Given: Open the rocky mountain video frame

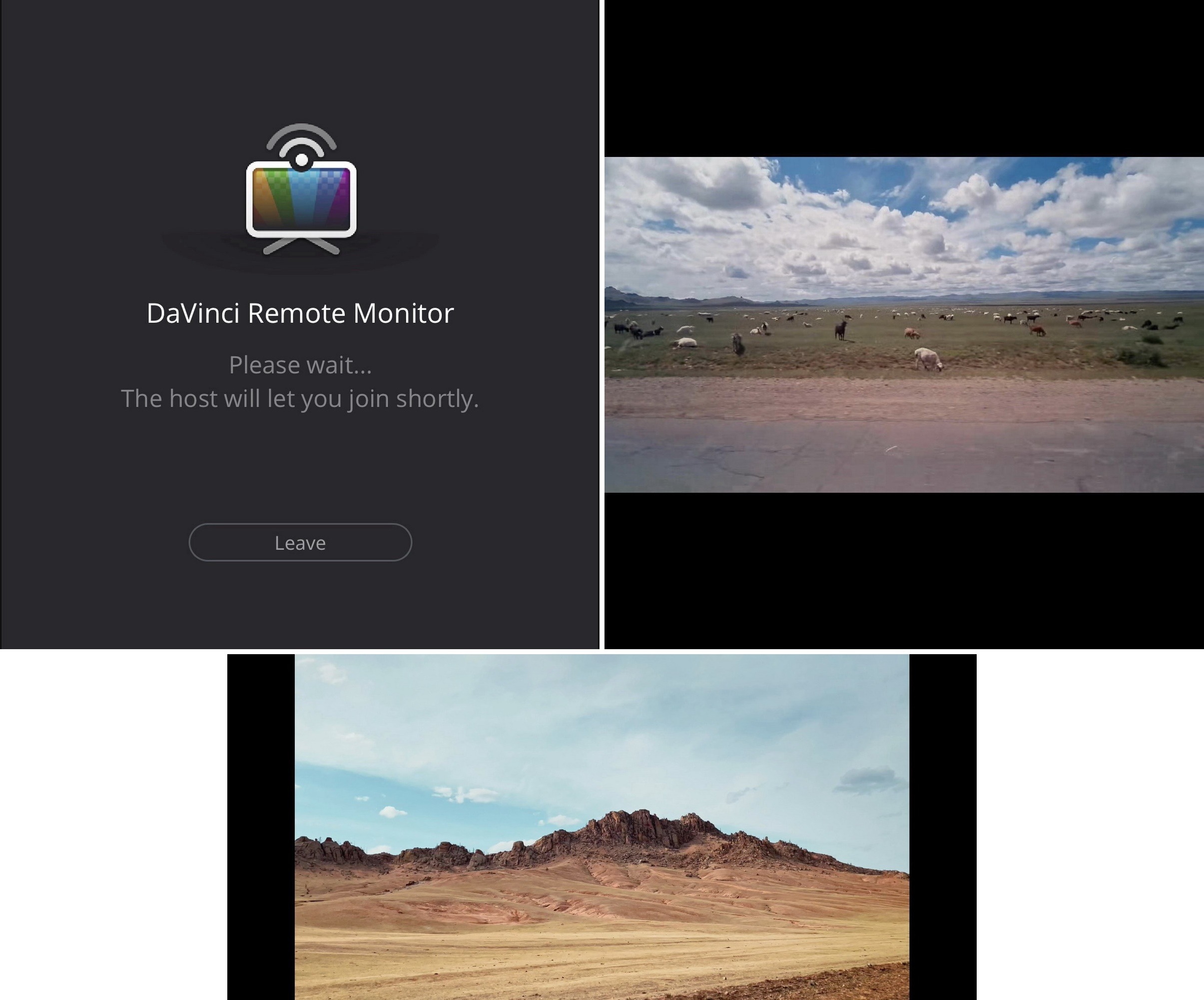Looking at the screenshot, I should pos(602,827).
